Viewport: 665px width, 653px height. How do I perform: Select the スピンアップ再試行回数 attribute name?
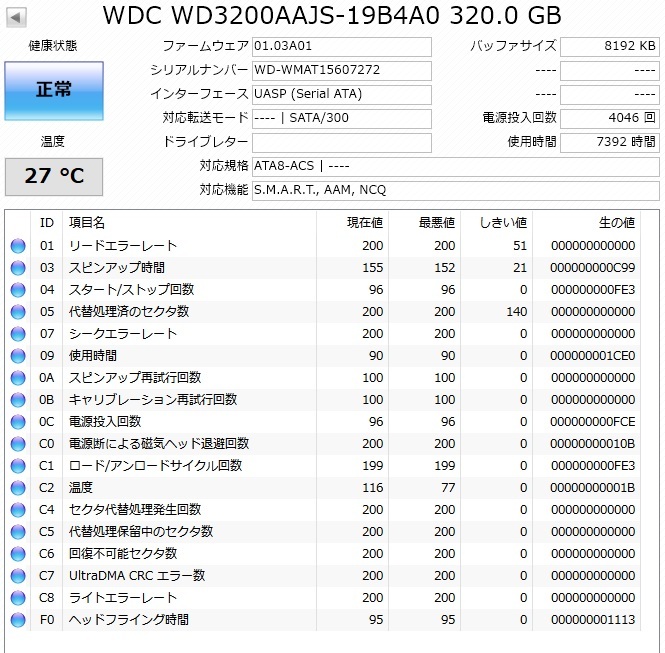(135, 378)
